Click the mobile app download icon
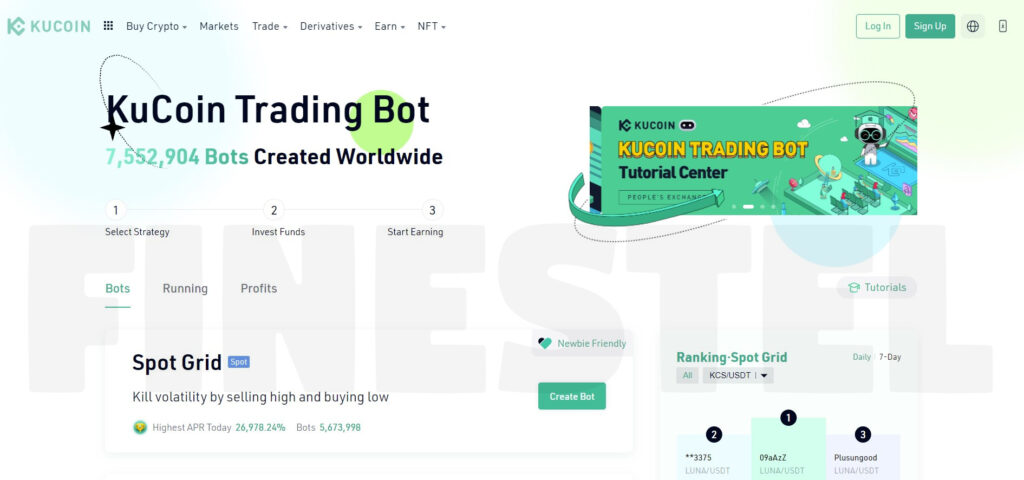This screenshot has width=1024, height=480. [x=1003, y=26]
